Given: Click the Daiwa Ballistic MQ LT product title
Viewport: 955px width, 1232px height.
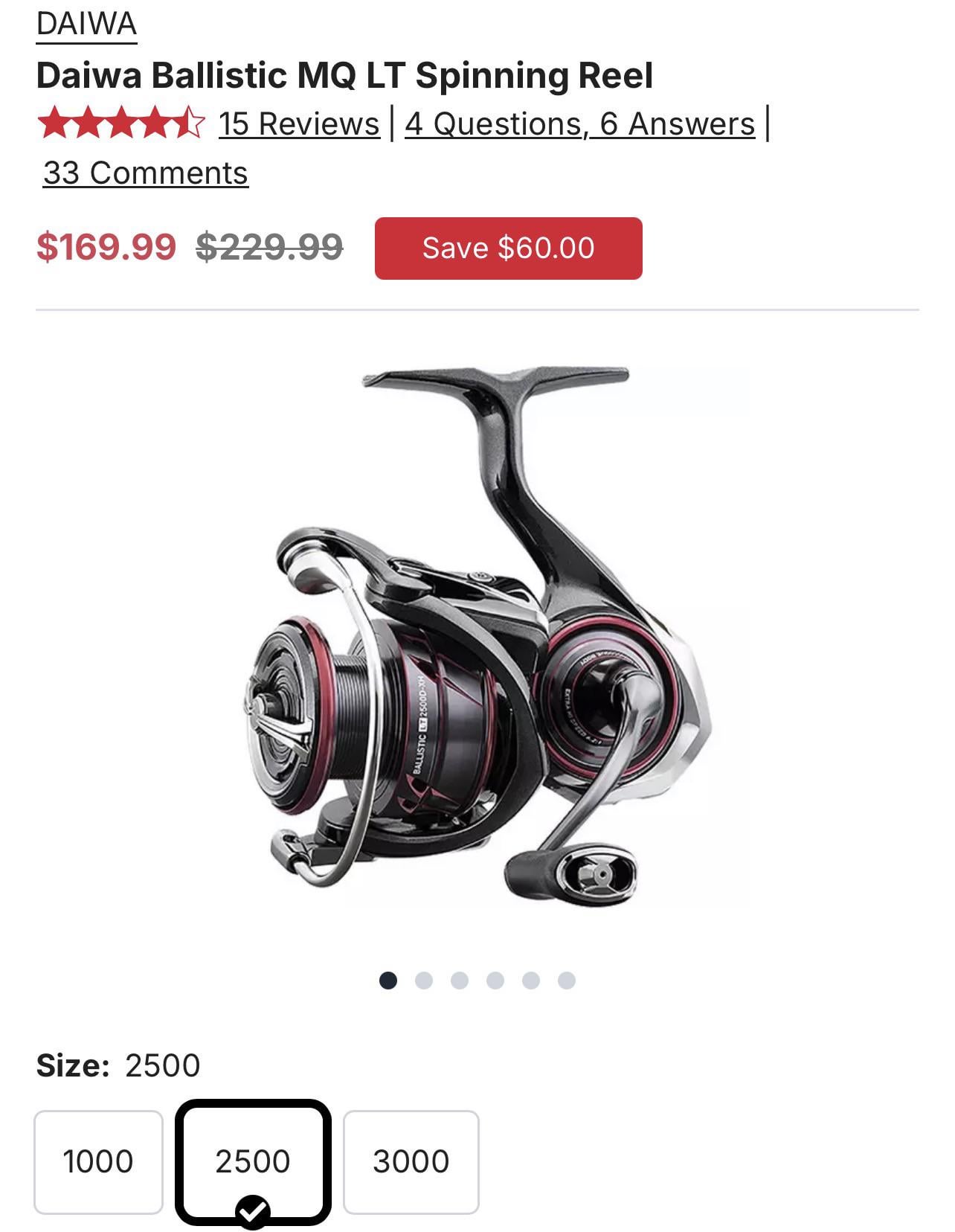Looking at the screenshot, I should pyautogui.click(x=345, y=75).
